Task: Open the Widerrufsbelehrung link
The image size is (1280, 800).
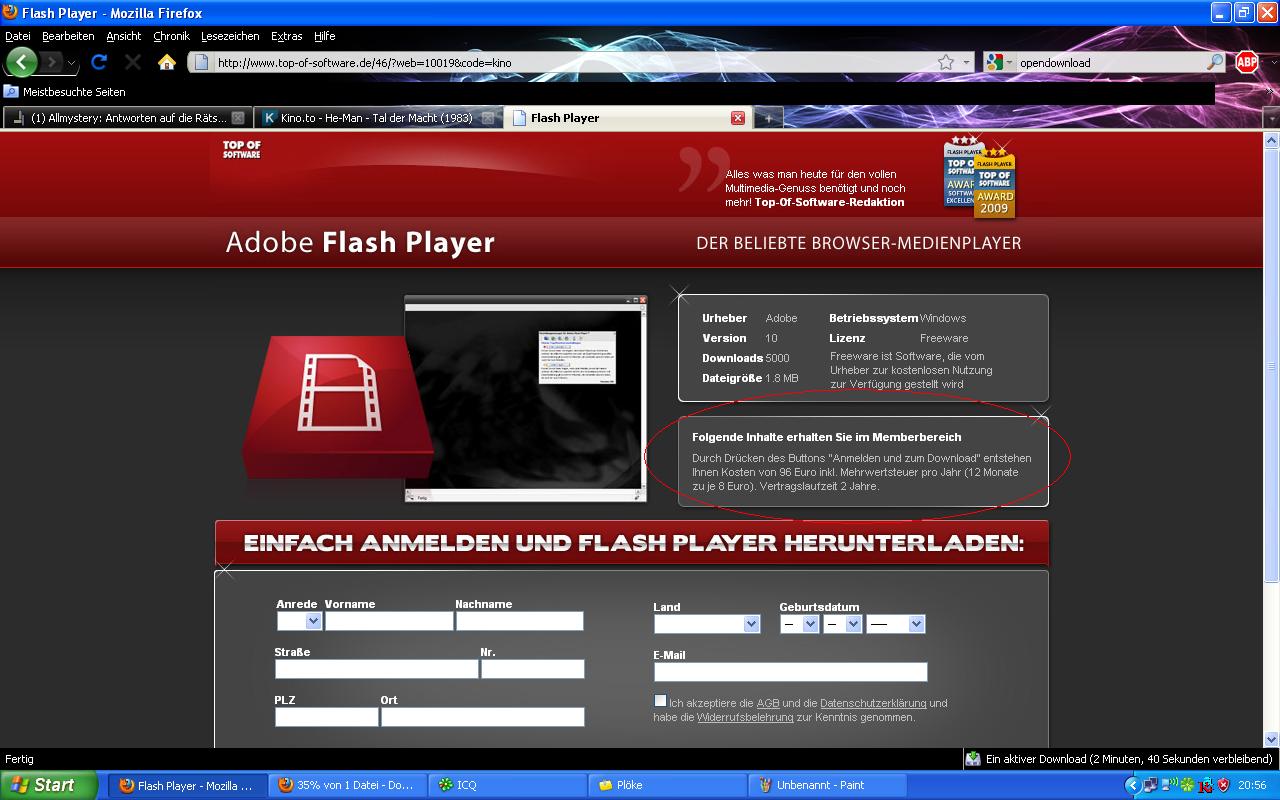Action: tap(745, 717)
